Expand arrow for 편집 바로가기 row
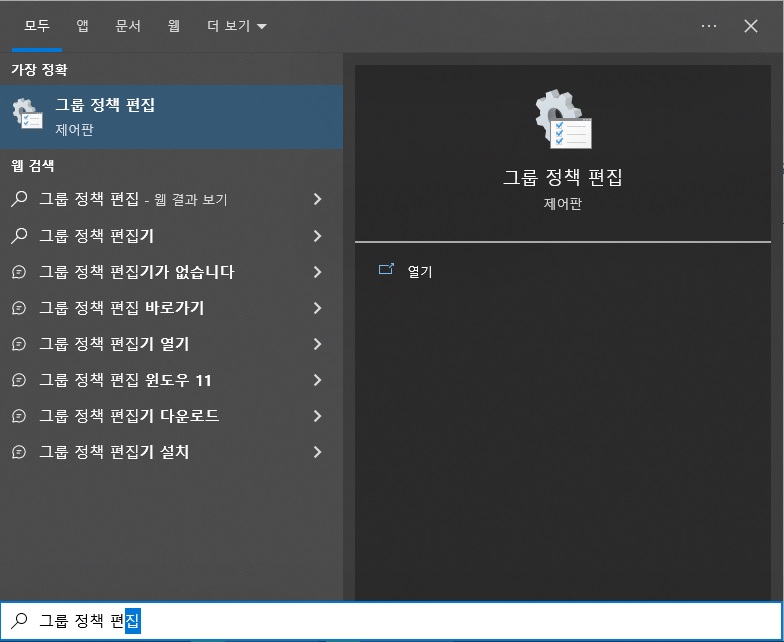This screenshot has height=642, width=784. point(318,308)
